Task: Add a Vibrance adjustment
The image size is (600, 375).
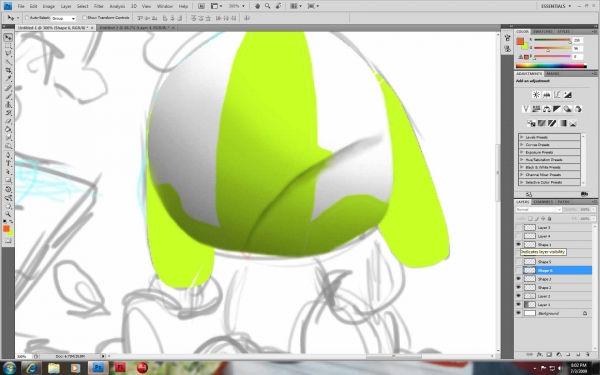Action: click(x=526, y=109)
